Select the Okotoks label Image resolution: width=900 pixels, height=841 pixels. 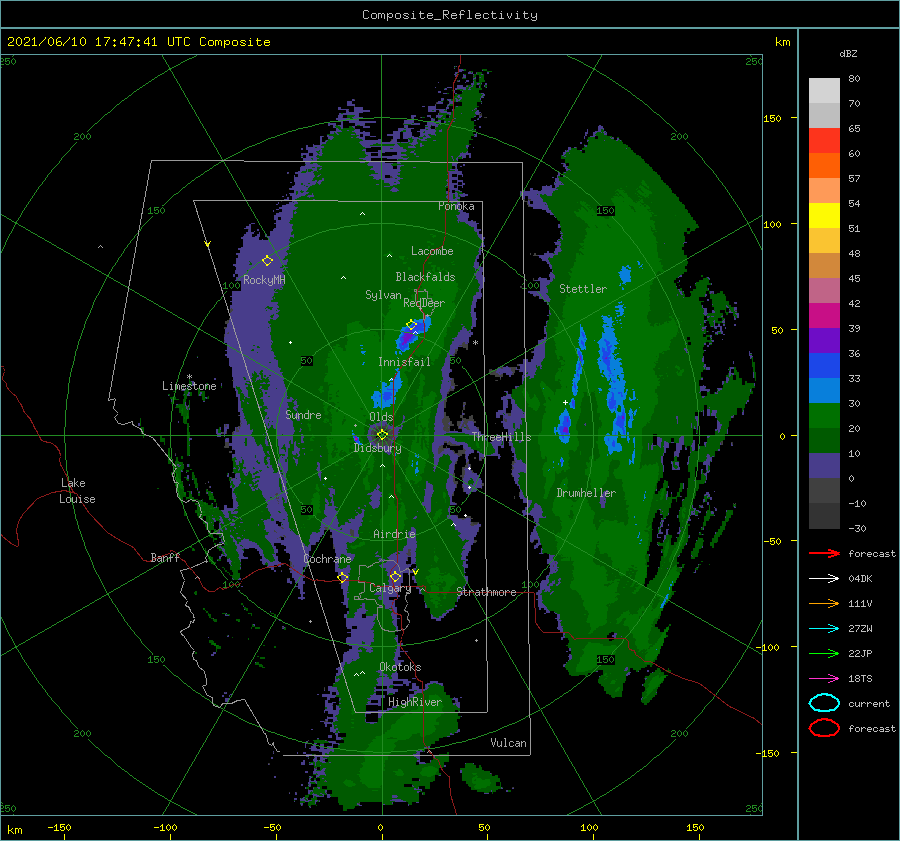(x=400, y=667)
